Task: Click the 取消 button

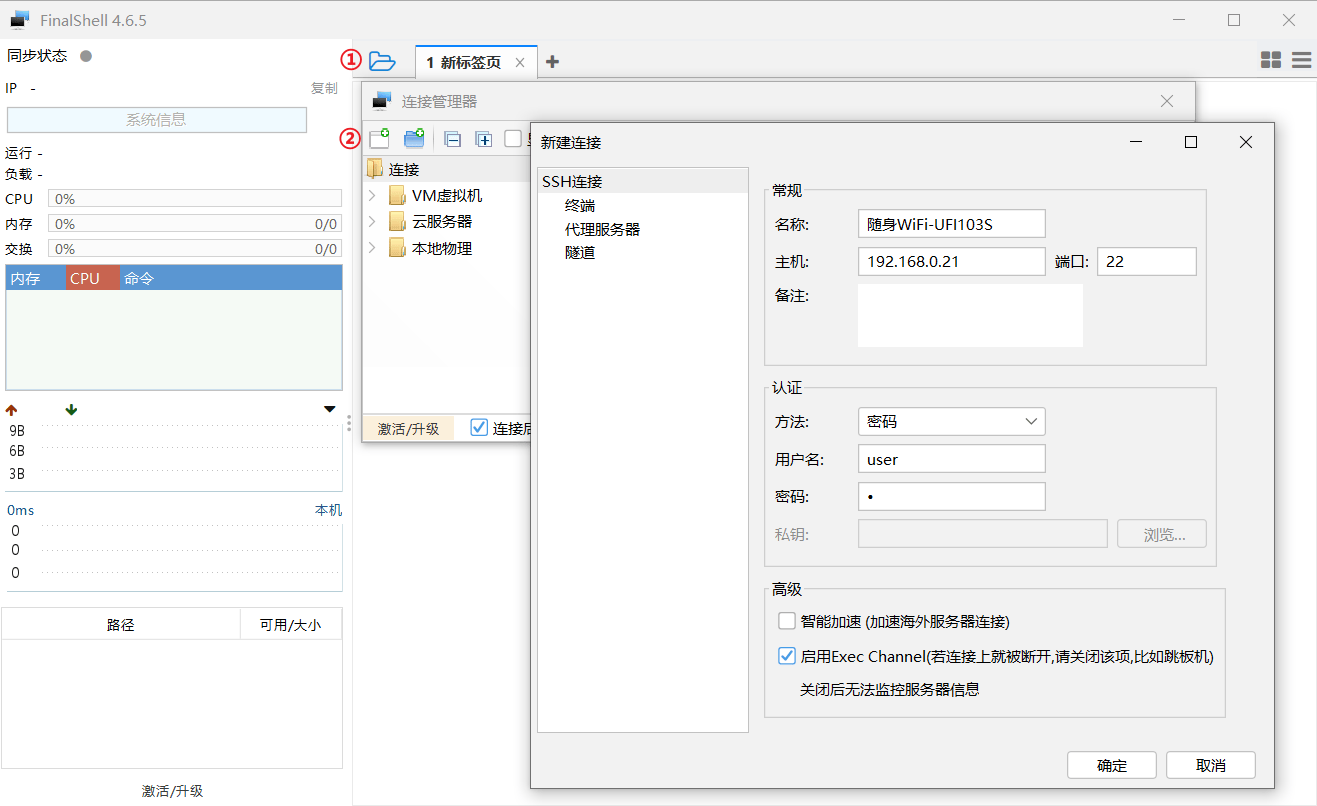Action: click(x=1210, y=766)
